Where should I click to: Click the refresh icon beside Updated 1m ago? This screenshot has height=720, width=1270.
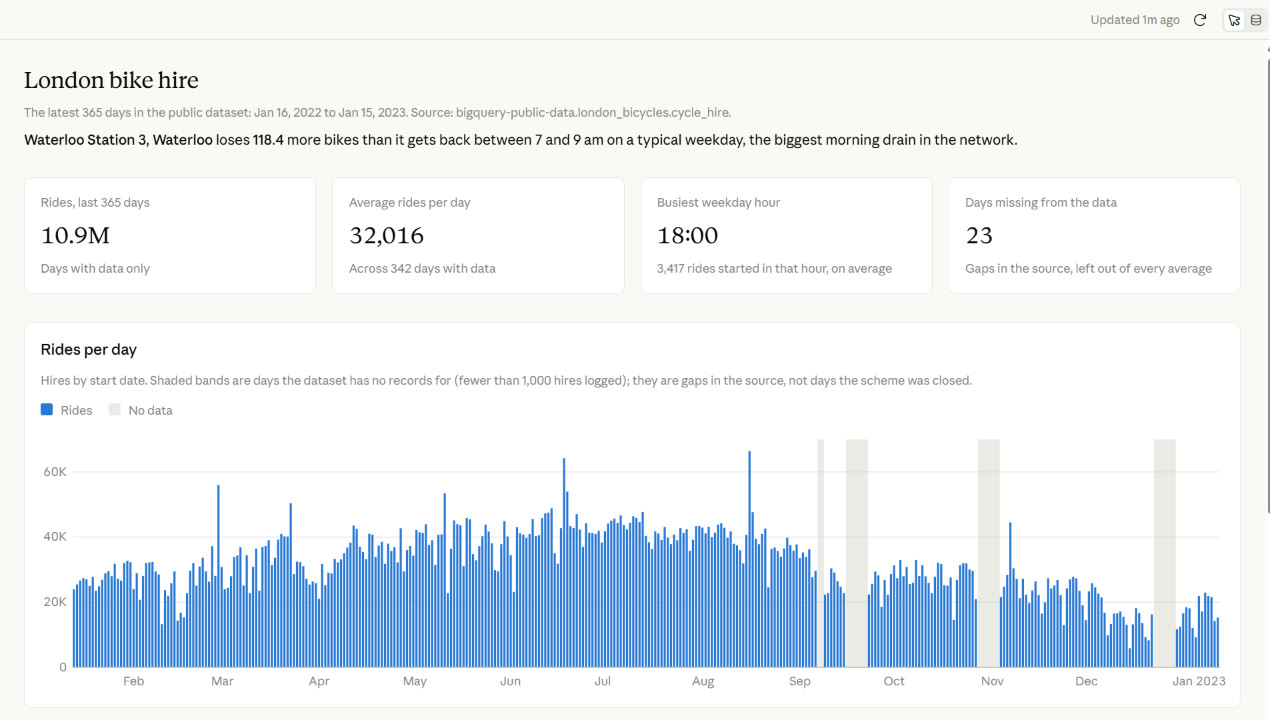1200,20
